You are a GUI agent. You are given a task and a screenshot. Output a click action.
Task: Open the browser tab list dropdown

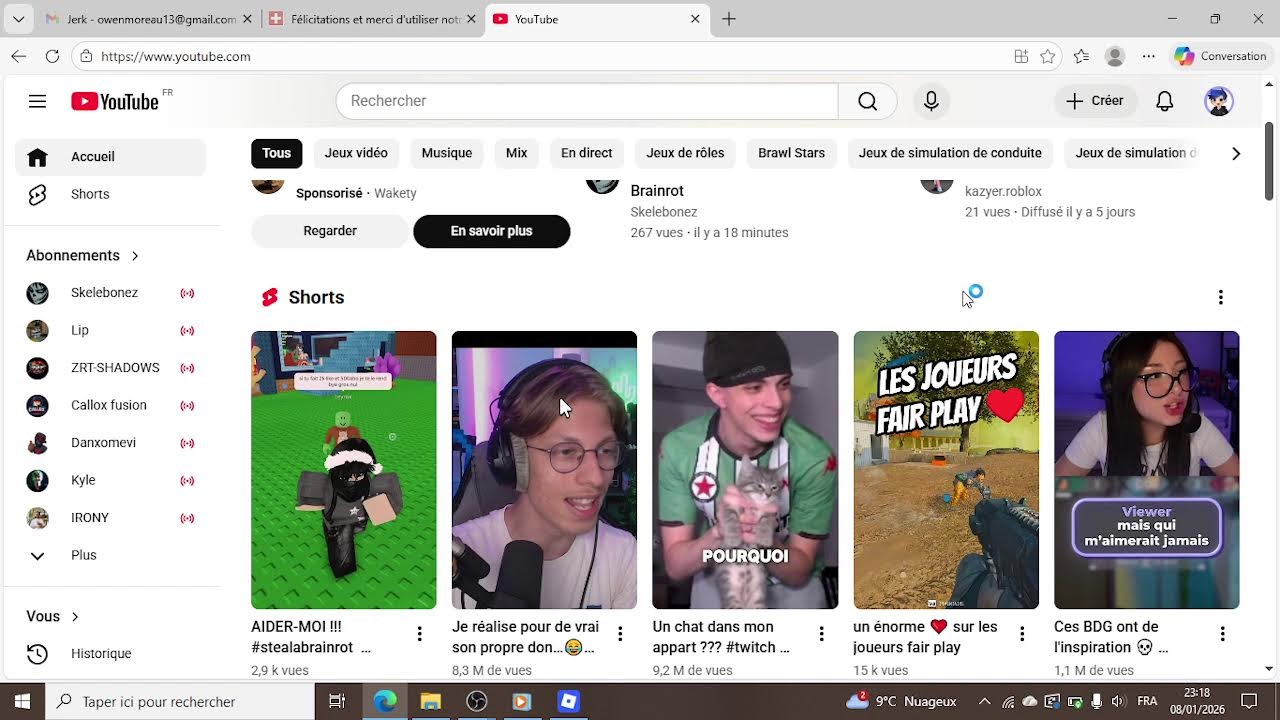(x=18, y=19)
